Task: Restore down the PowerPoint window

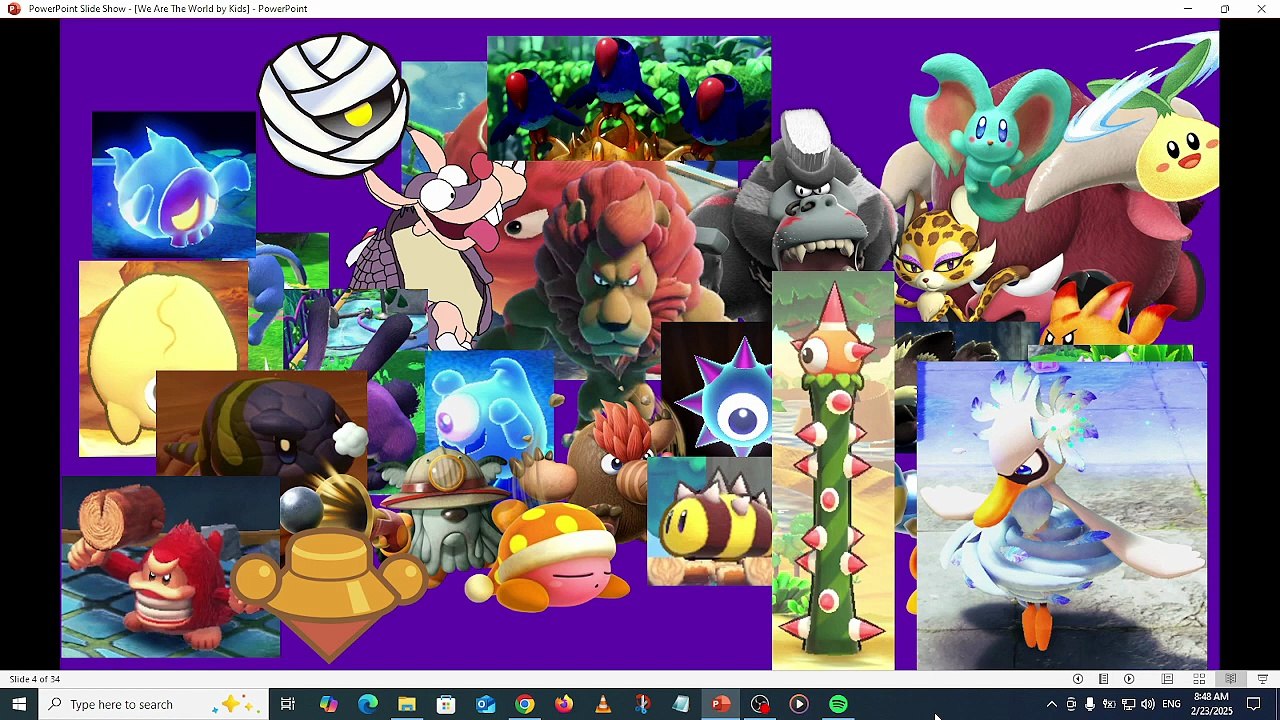Action: click(x=1224, y=9)
